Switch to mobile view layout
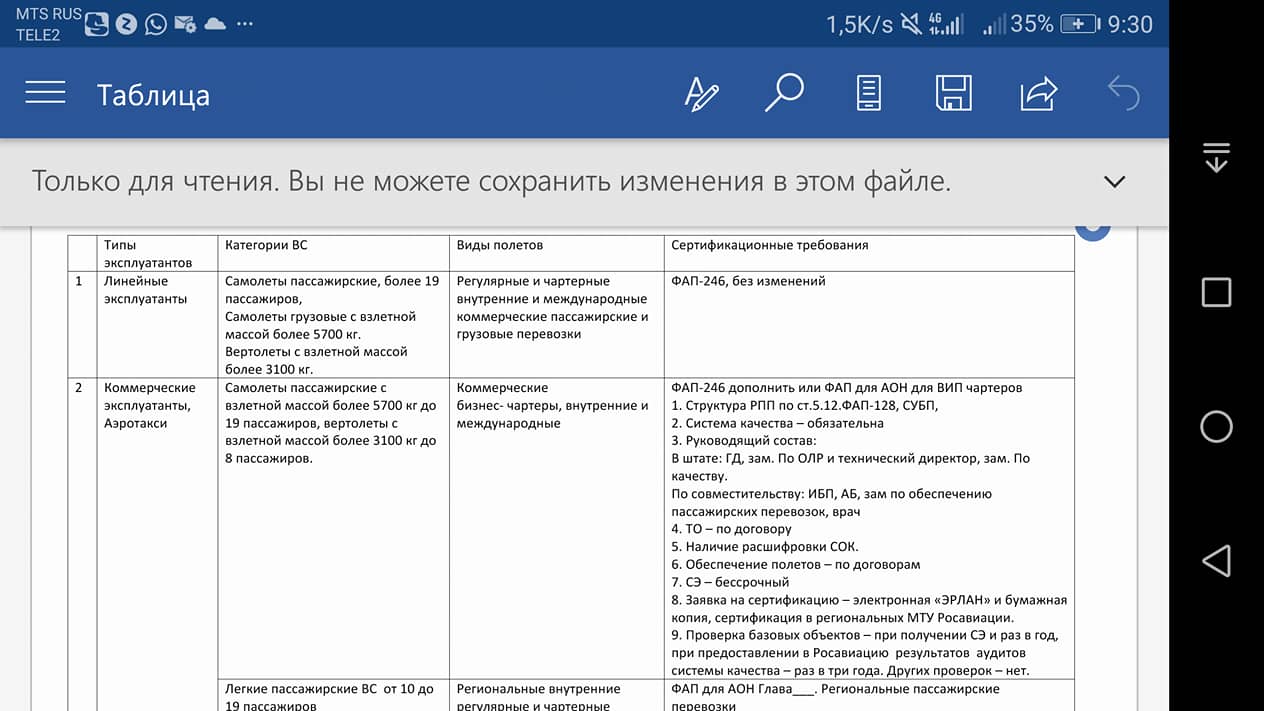 868,93
